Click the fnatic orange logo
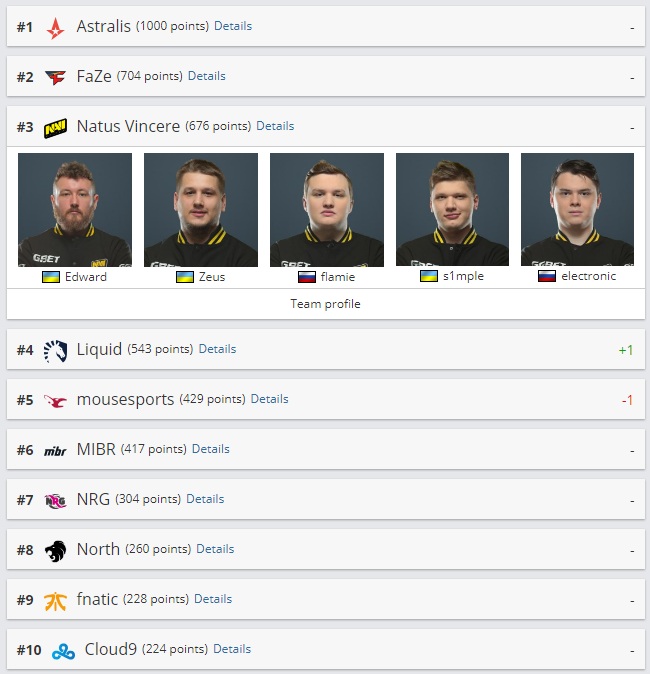 click(x=55, y=601)
